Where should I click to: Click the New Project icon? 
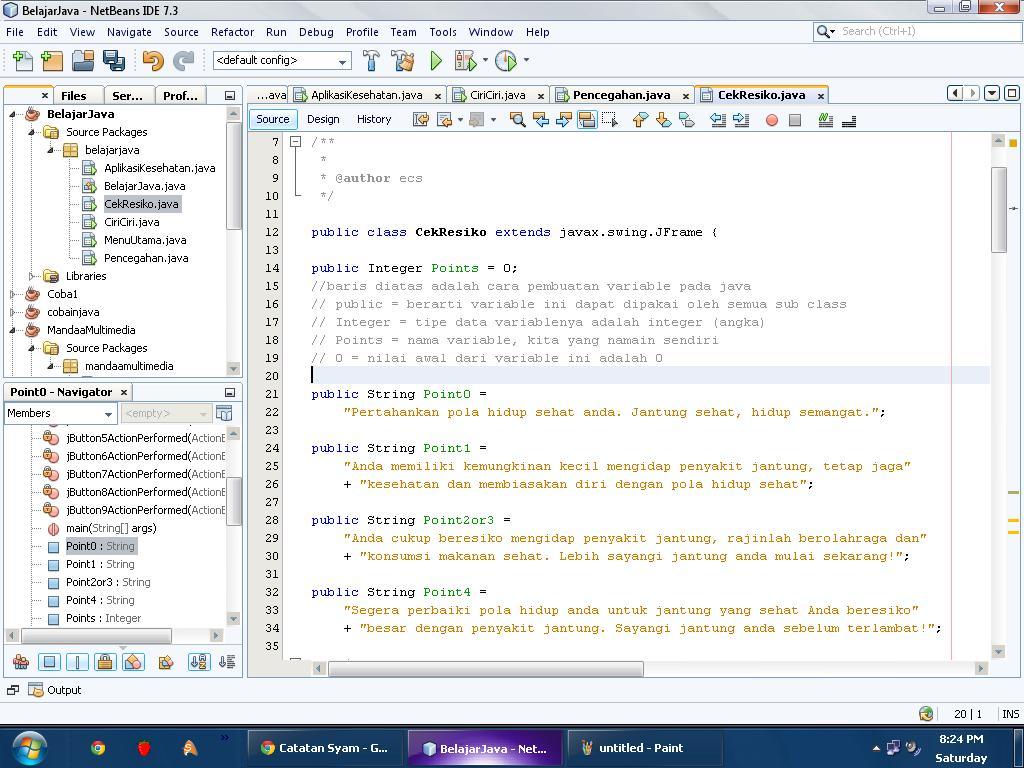coord(52,61)
